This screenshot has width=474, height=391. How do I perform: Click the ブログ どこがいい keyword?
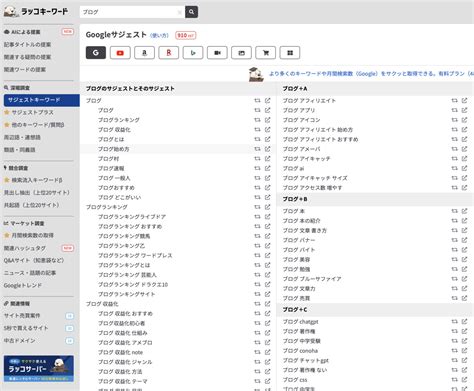point(119,197)
